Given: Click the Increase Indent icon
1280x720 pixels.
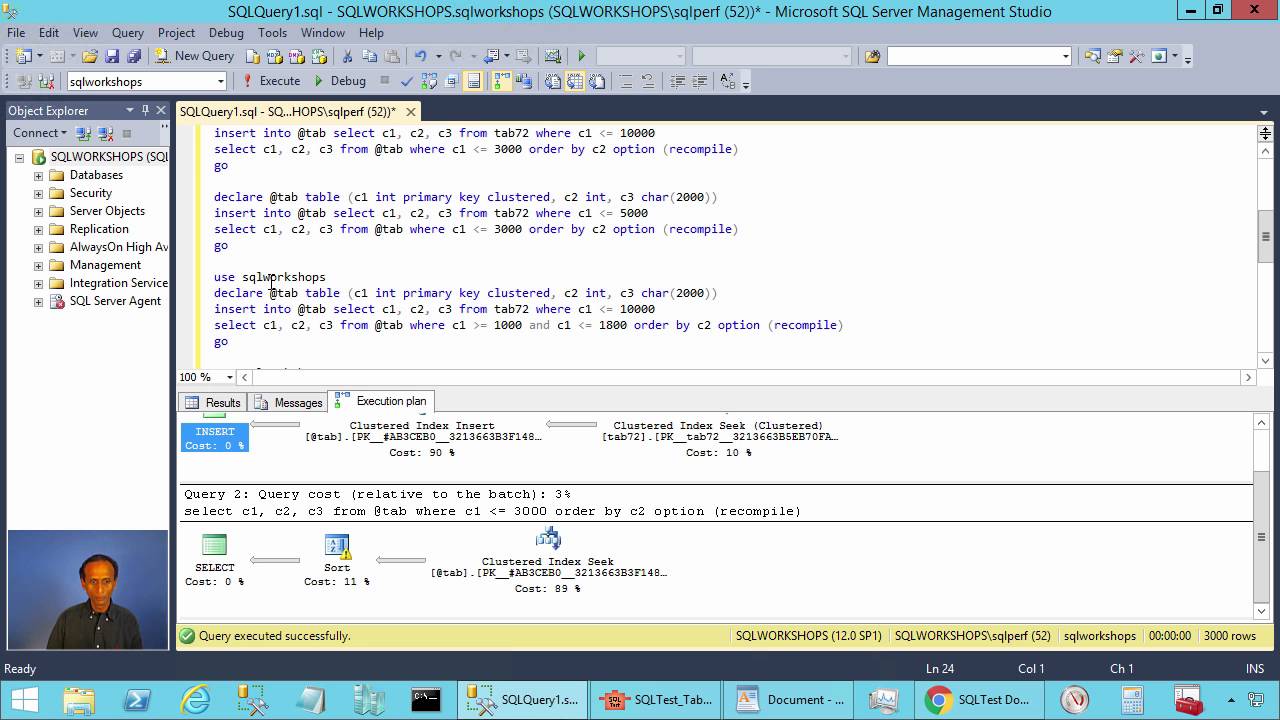Looking at the screenshot, I should click(x=699, y=81).
